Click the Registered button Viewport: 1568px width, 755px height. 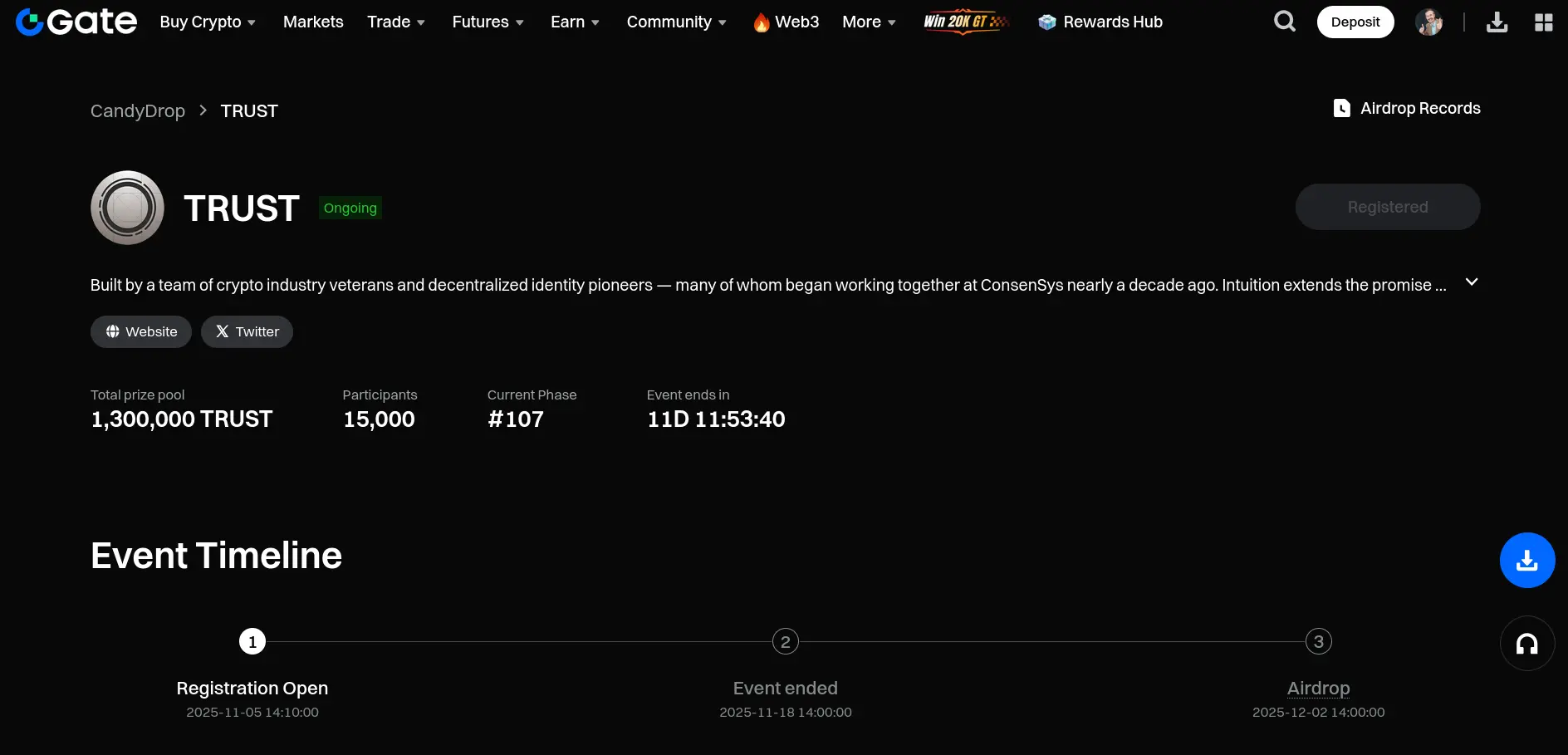[1388, 207]
